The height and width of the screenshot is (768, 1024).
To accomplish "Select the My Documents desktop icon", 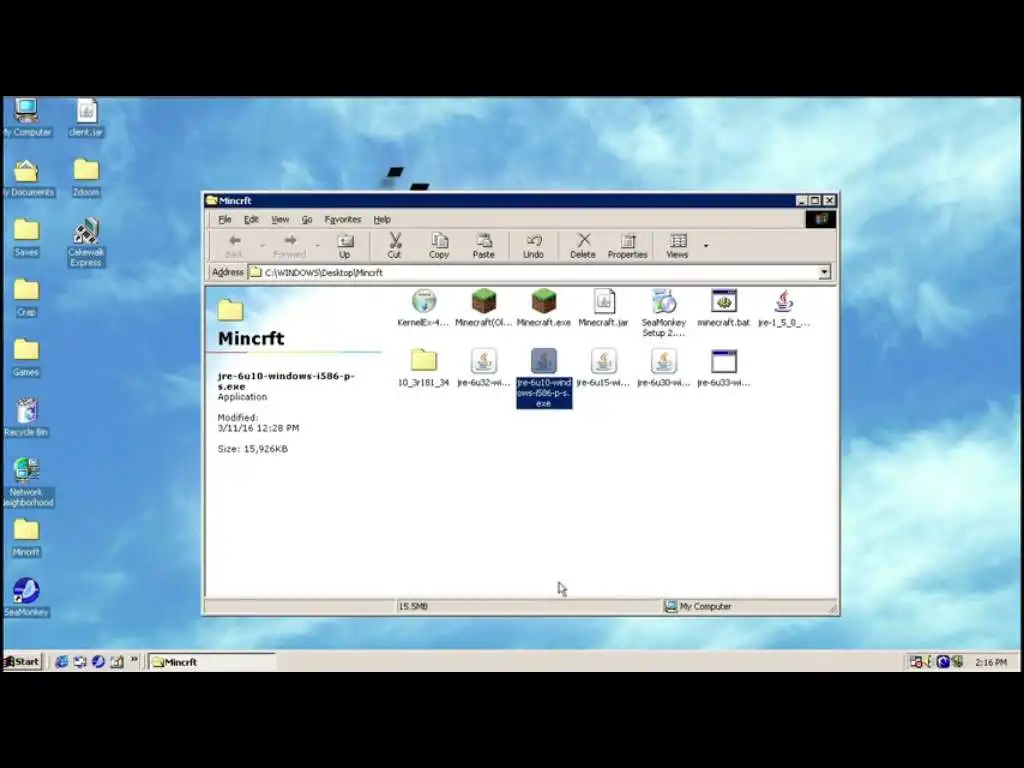I will pyautogui.click(x=26, y=178).
